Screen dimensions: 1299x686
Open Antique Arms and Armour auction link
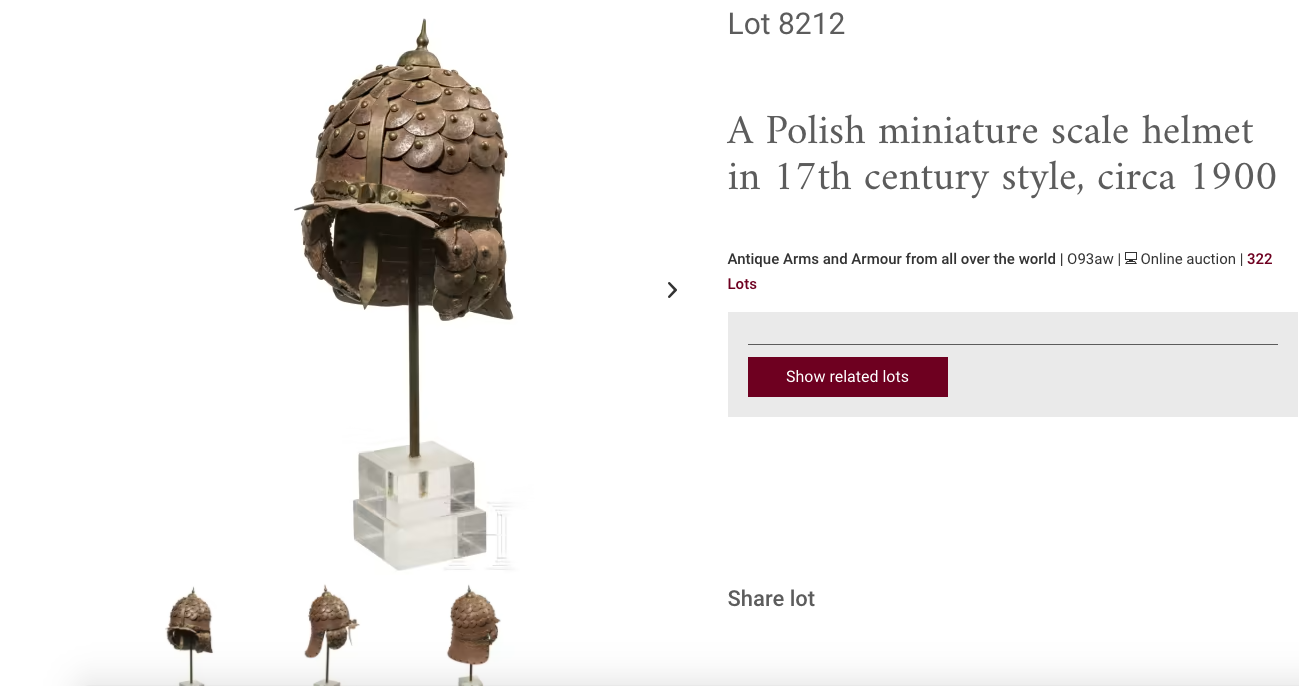(x=892, y=259)
